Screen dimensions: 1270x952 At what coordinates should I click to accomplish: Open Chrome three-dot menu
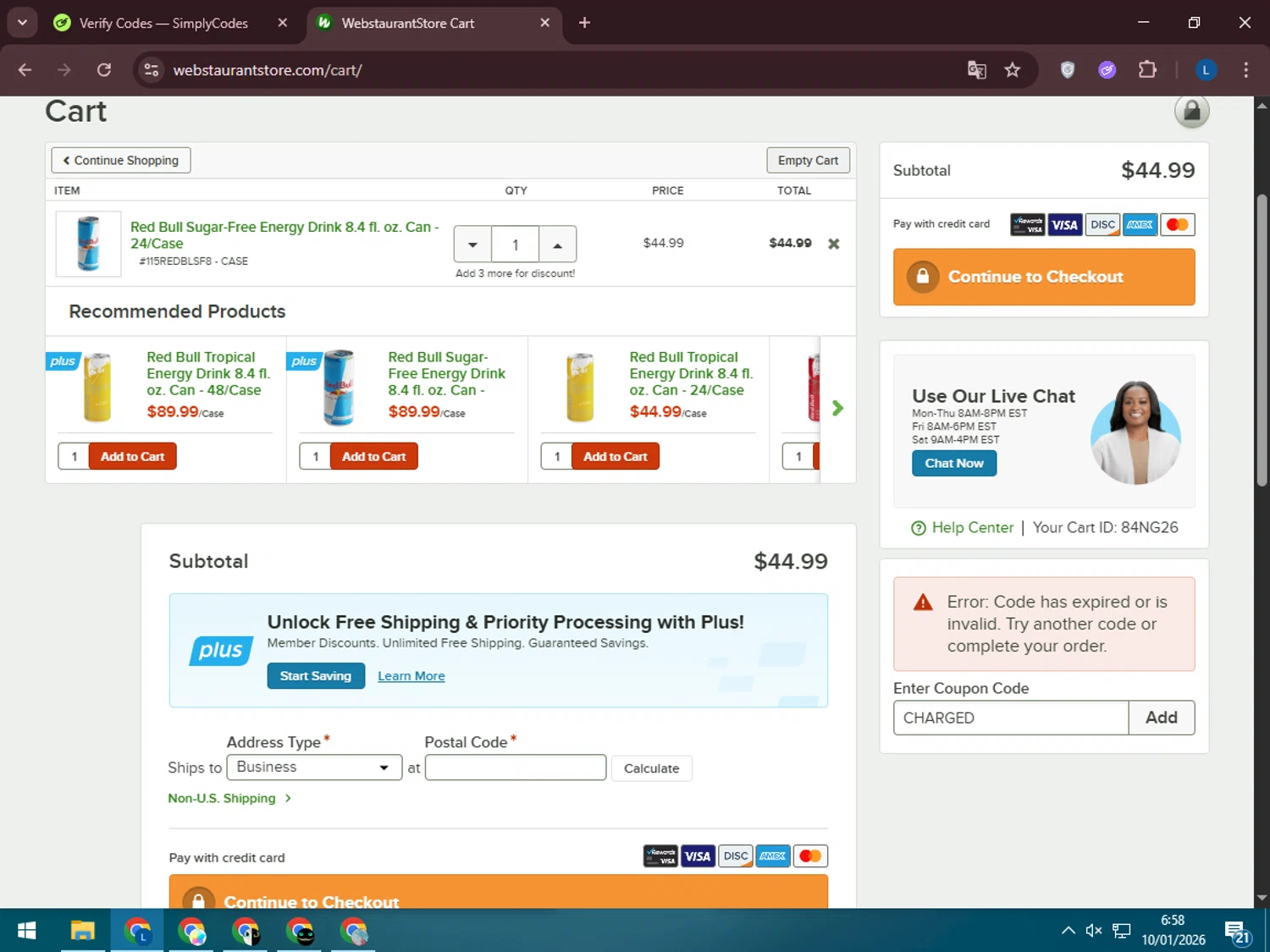[x=1245, y=70]
